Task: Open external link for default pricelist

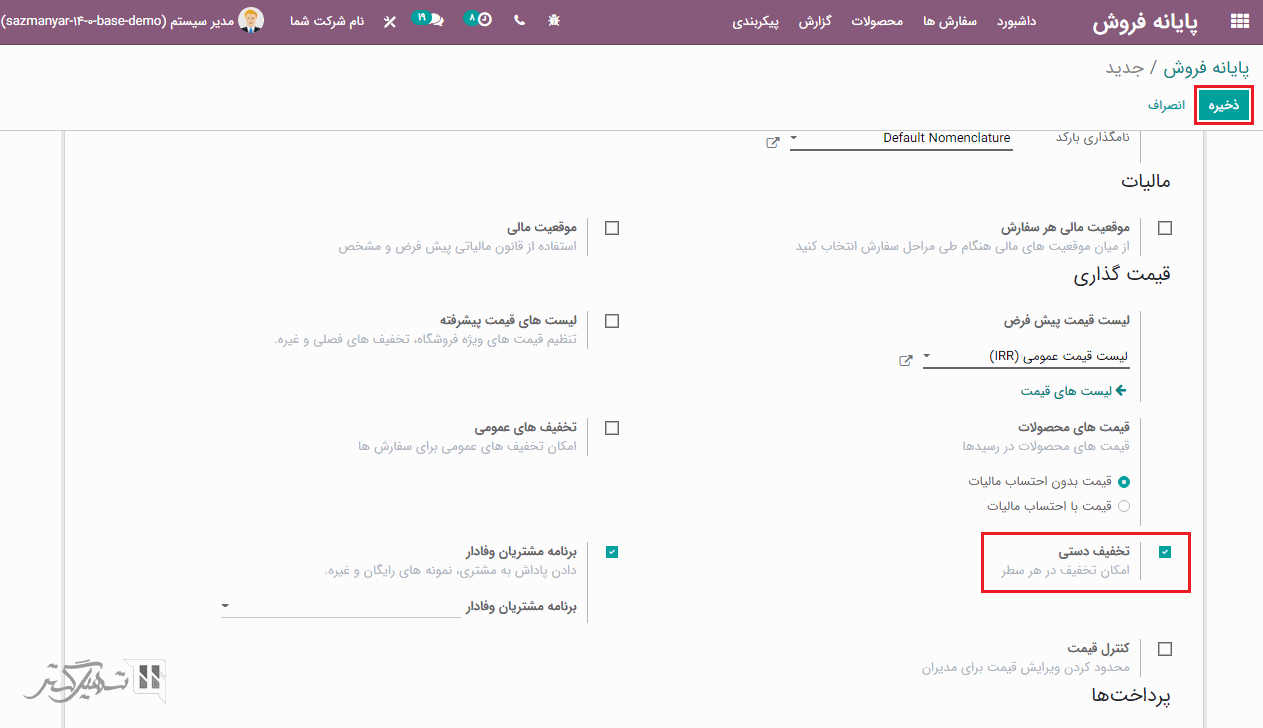Action: pyautogui.click(x=905, y=361)
